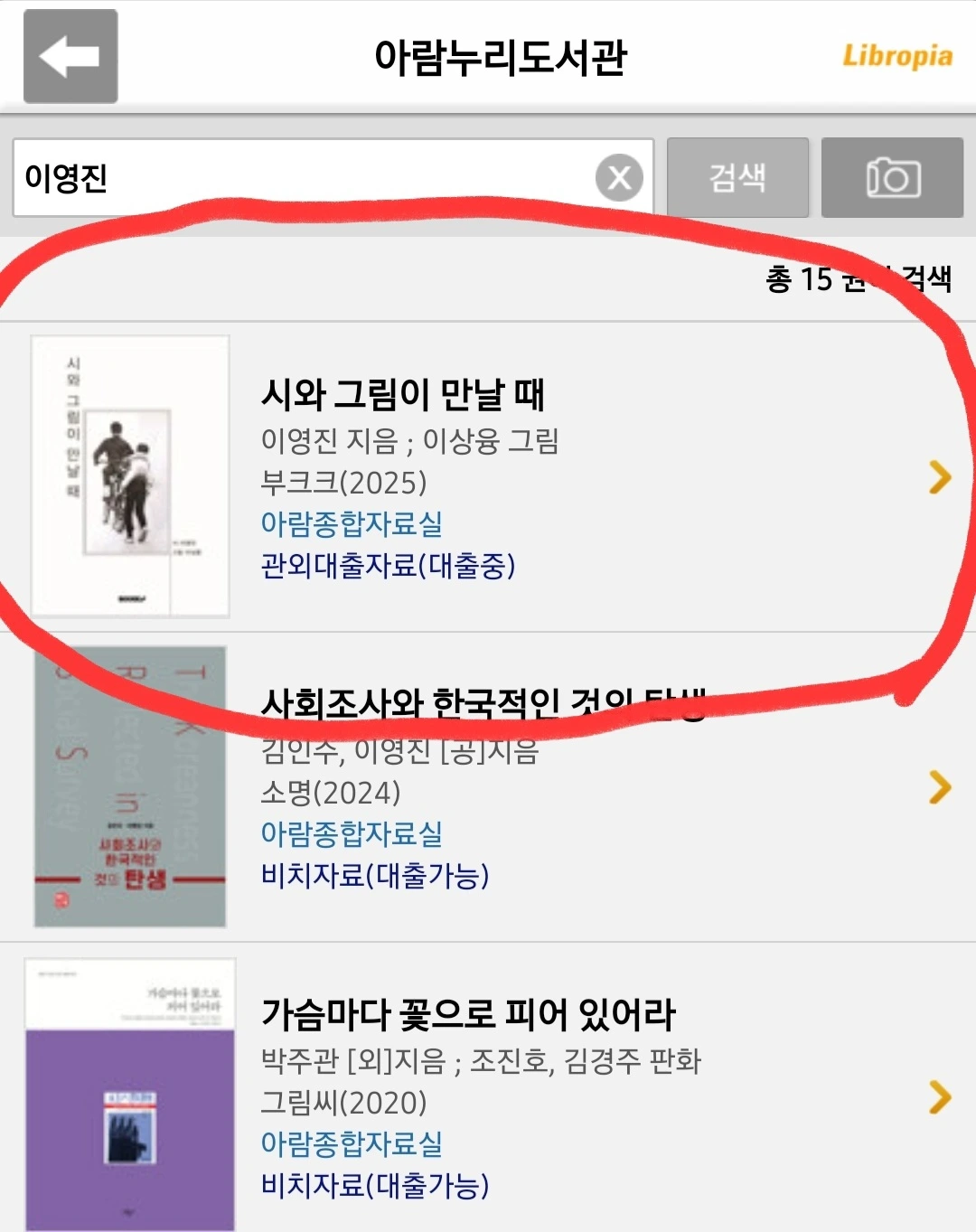Select the purple 가슴마다 꽃으로 book cover
The width and height of the screenshot is (976, 1232).
[130, 1095]
